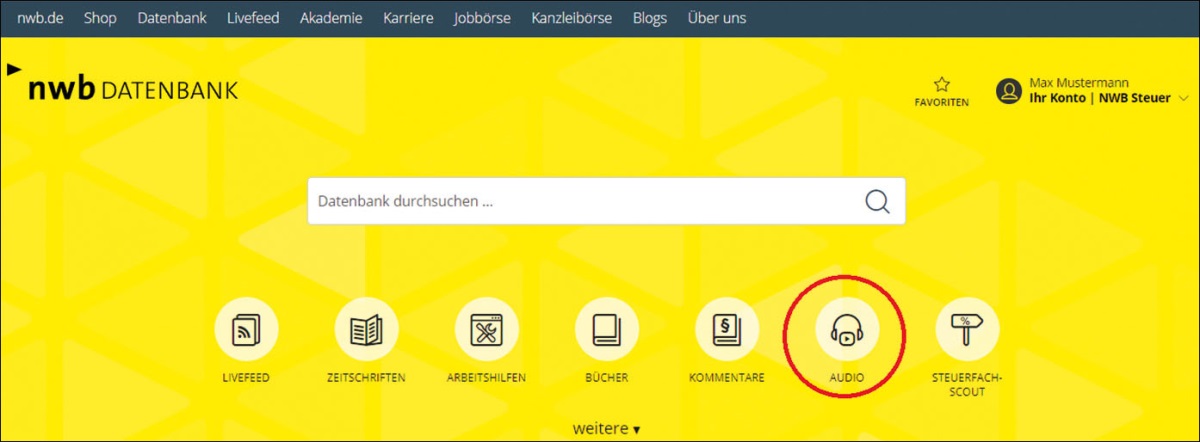This screenshot has width=1200, height=442.
Task: Click the NWB Datenbank logo
Action: click(x=132, y=90)
